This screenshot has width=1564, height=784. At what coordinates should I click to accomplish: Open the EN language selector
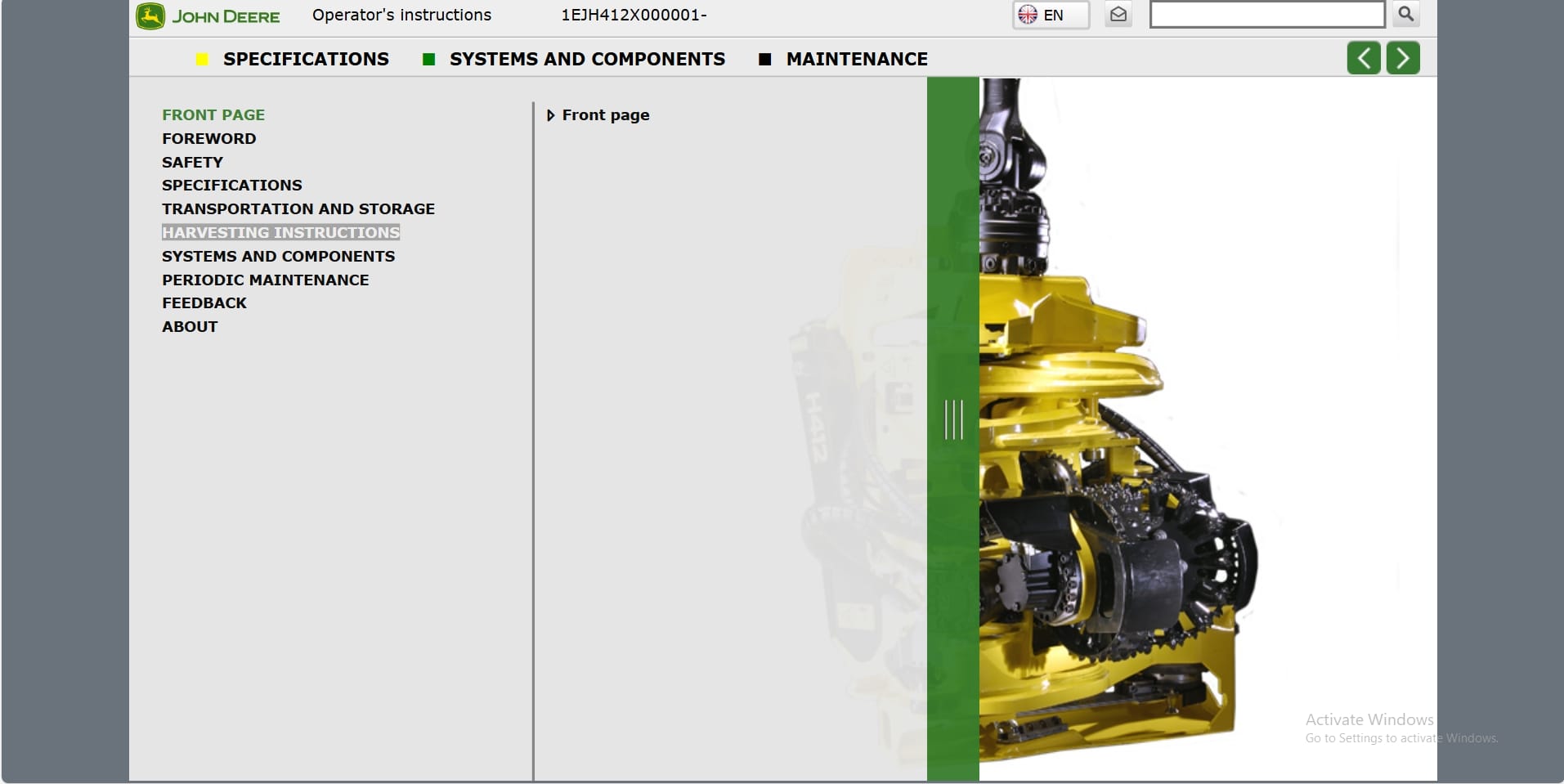[1051, 15]
